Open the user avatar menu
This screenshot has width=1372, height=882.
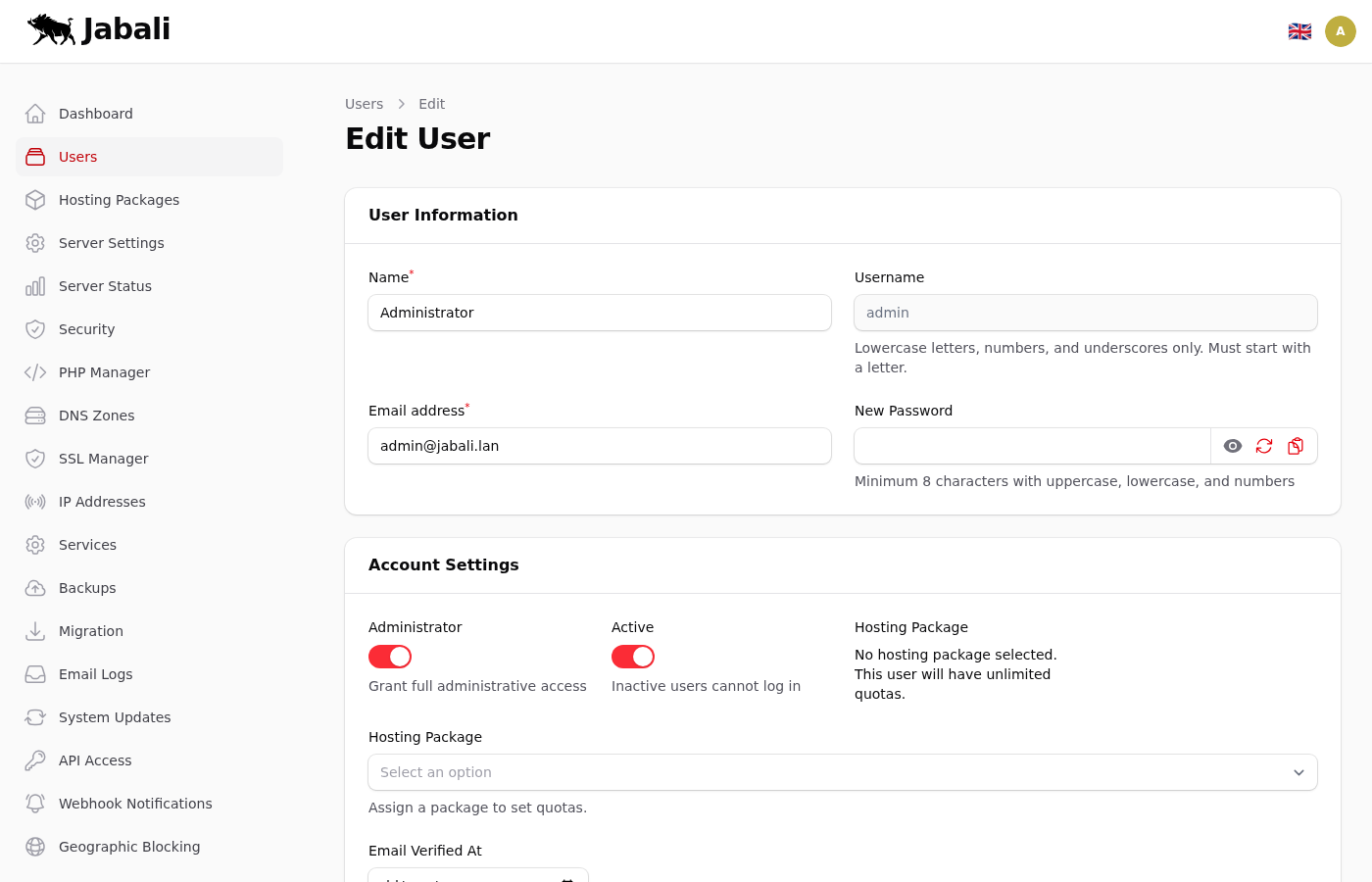coord(1340,31)
